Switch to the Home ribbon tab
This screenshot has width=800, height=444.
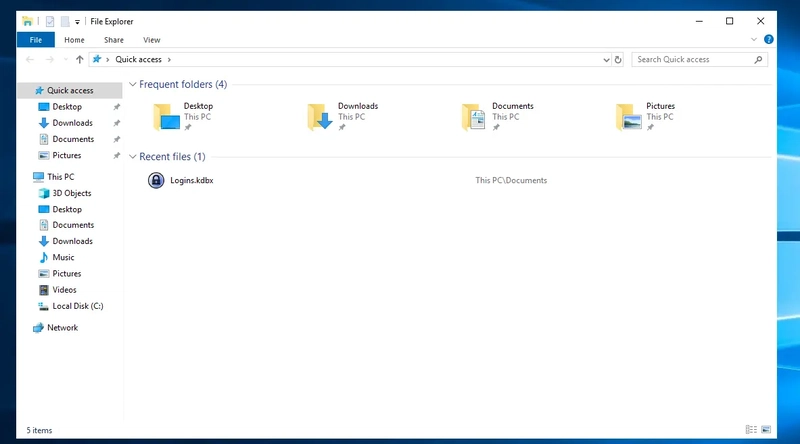pos(74,40)
